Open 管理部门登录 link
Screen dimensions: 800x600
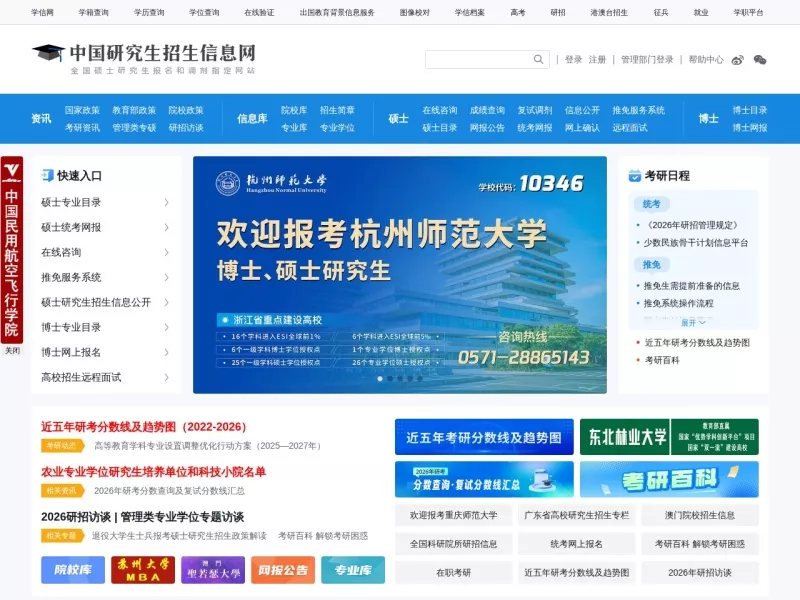[647, 60]
